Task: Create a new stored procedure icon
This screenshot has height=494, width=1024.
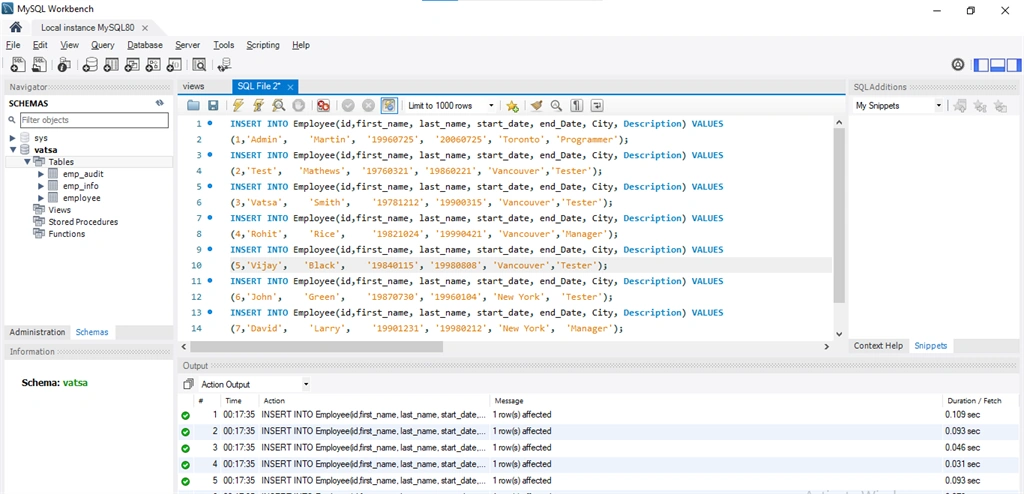Action: tap(153, 64)
